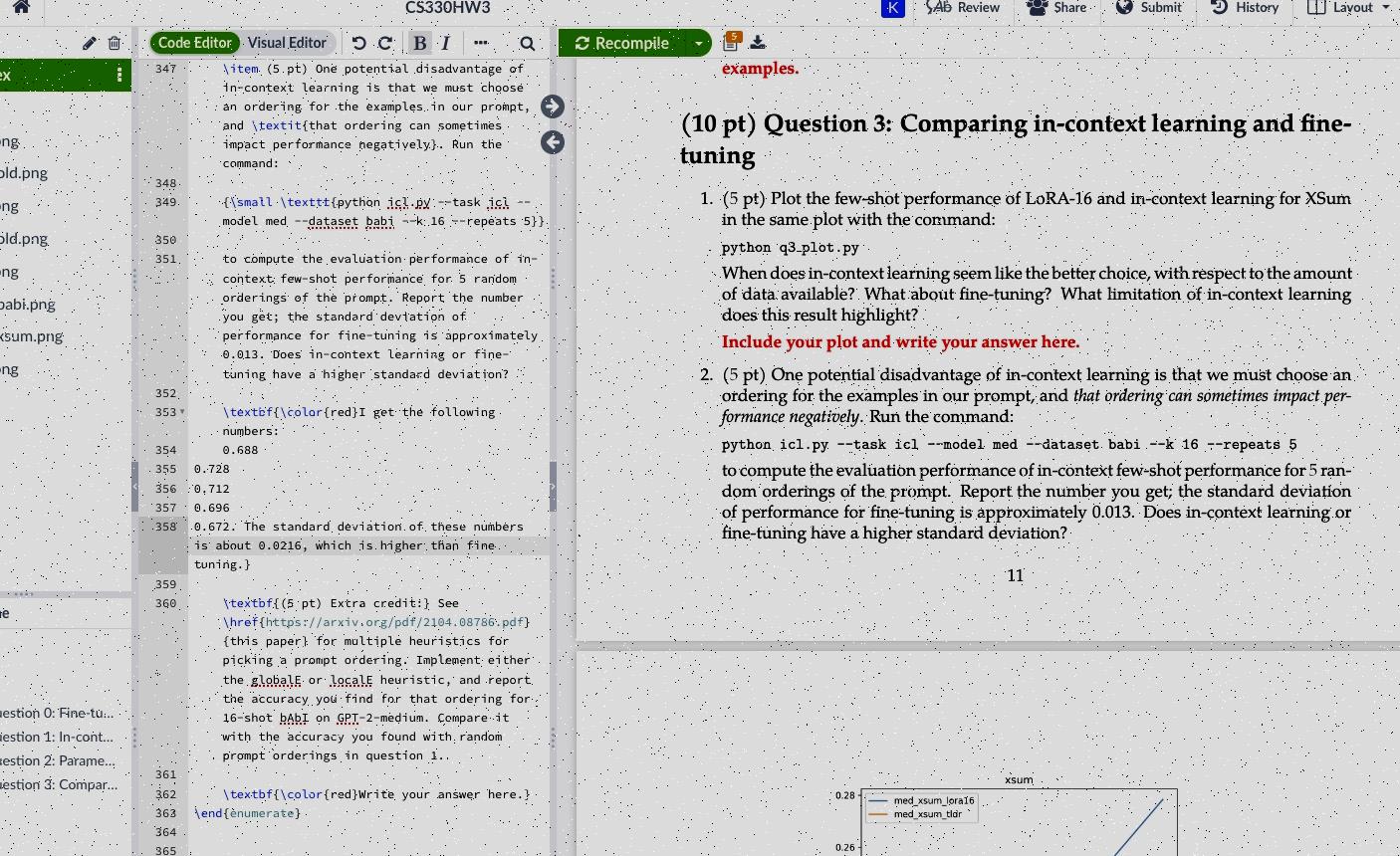The width and height of the screenshot is (1400, 856).
Task: Click Submit in the top bar
Action: pos(1148,8)
